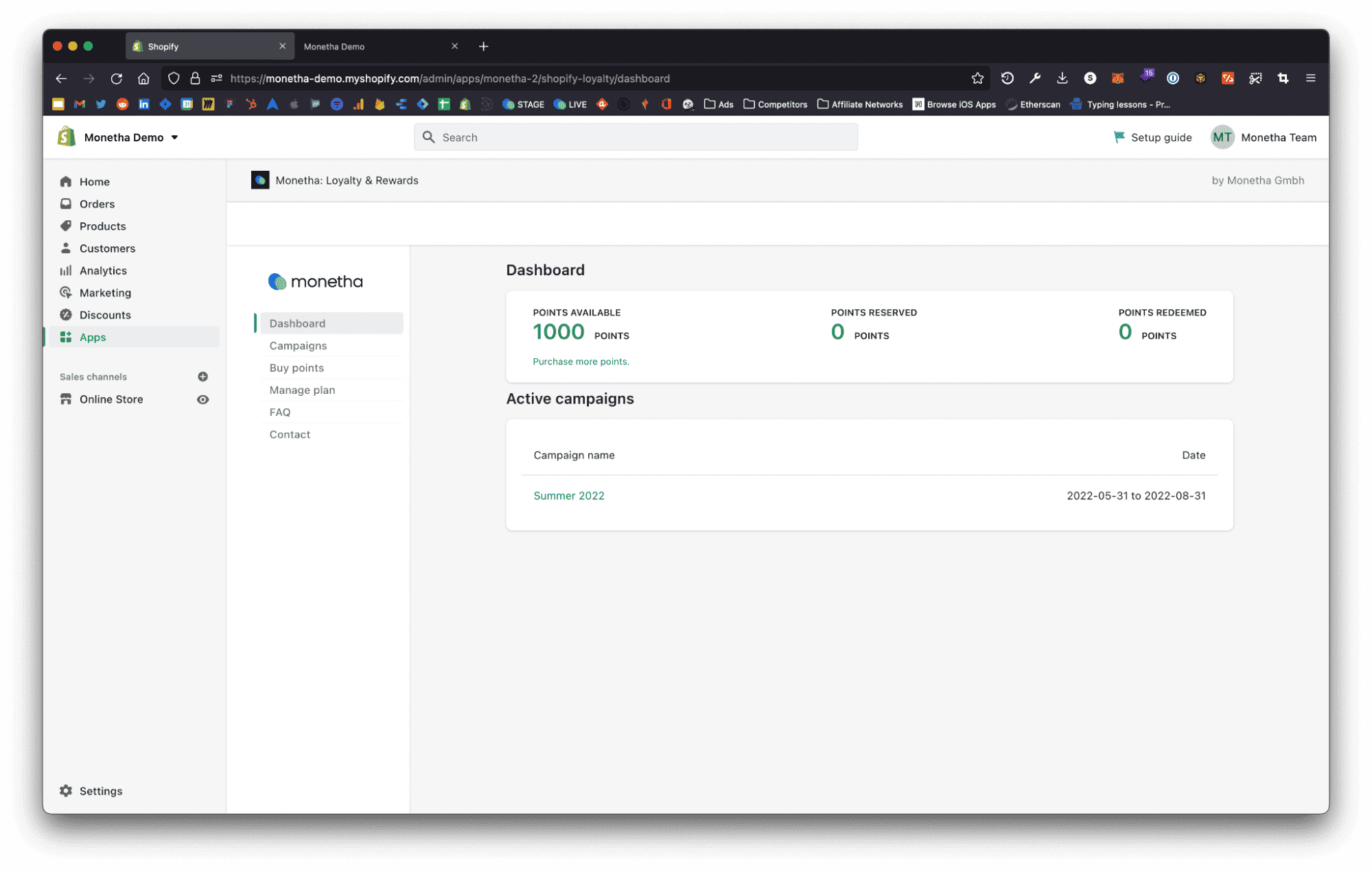Open Apple bookmark icon
Screen dimensions: 1372x870
pyautogui.click(x=294, y=104)
